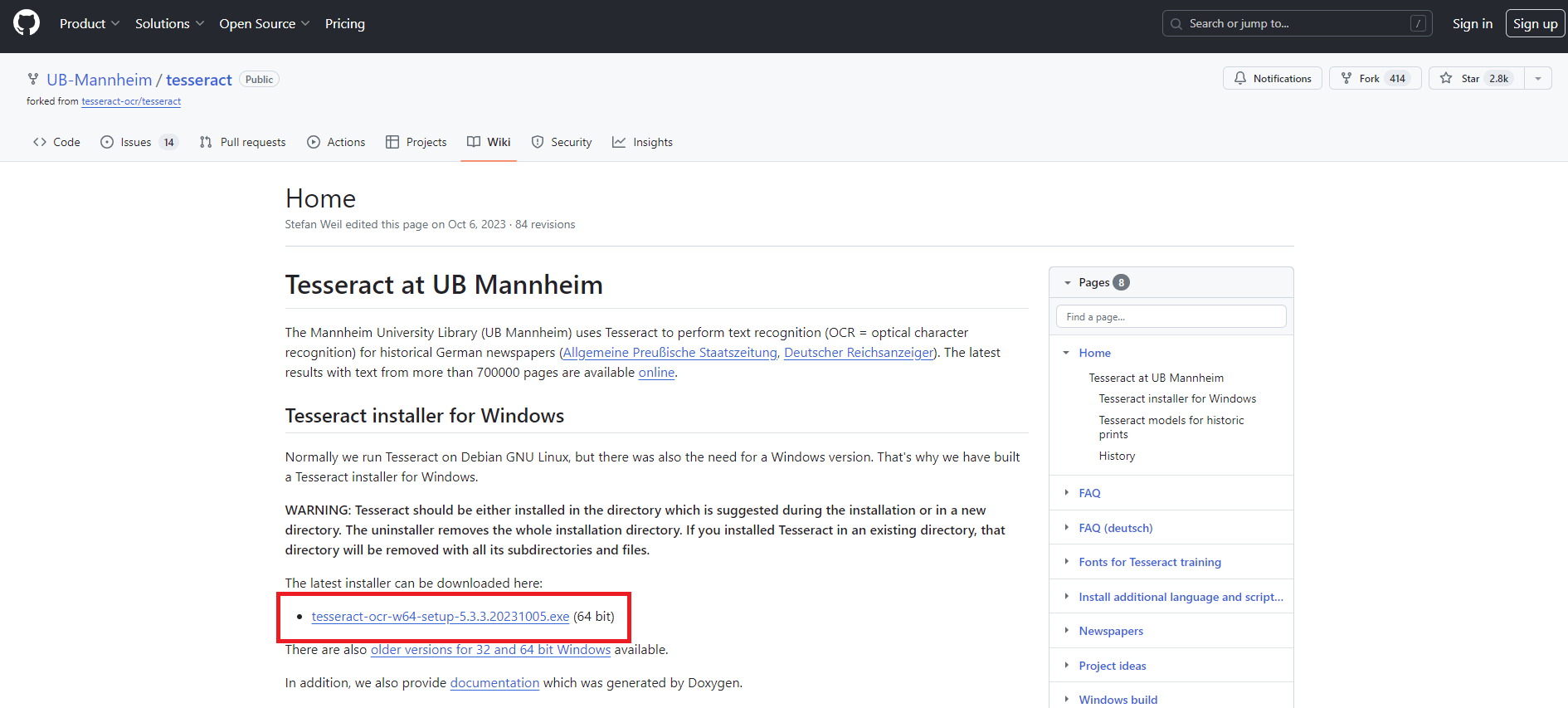Open the Solutions dropdown menu
Image resolution: width=1568 pixels, height=708 pixels.
pyautogui.click(x=169, y=23)
